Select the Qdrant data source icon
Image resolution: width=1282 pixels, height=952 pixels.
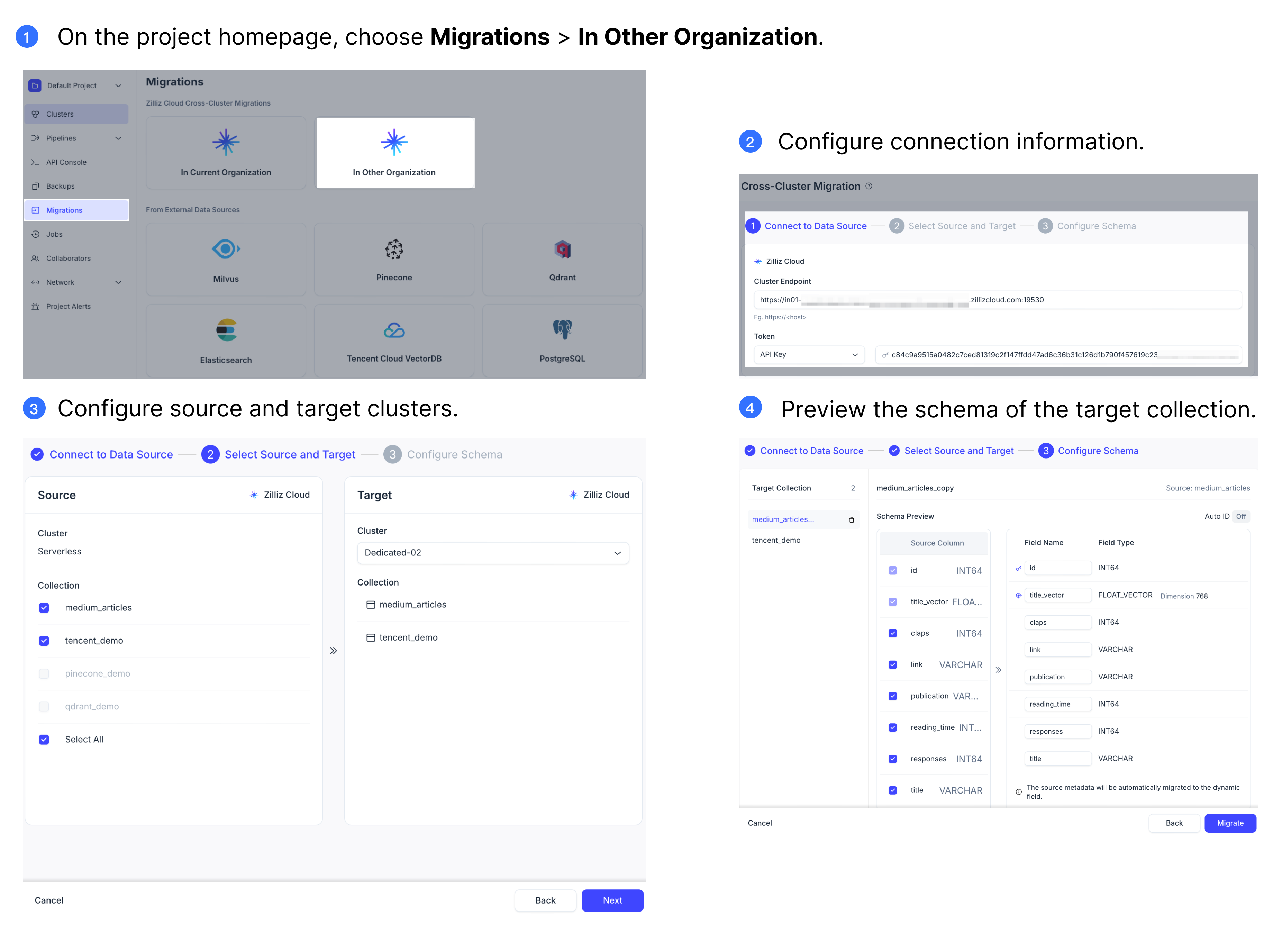(562, 249)
